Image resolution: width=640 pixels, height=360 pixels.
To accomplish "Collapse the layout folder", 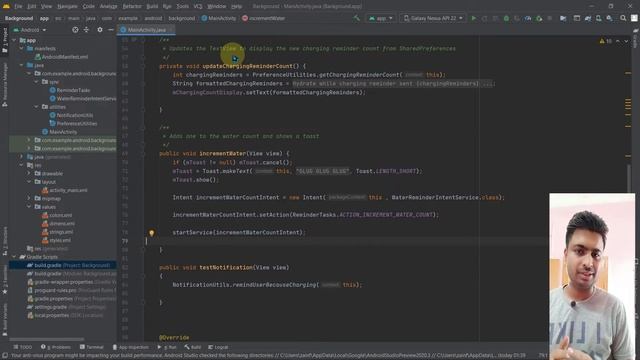I will pyautogui.click(x=29, y=181).
